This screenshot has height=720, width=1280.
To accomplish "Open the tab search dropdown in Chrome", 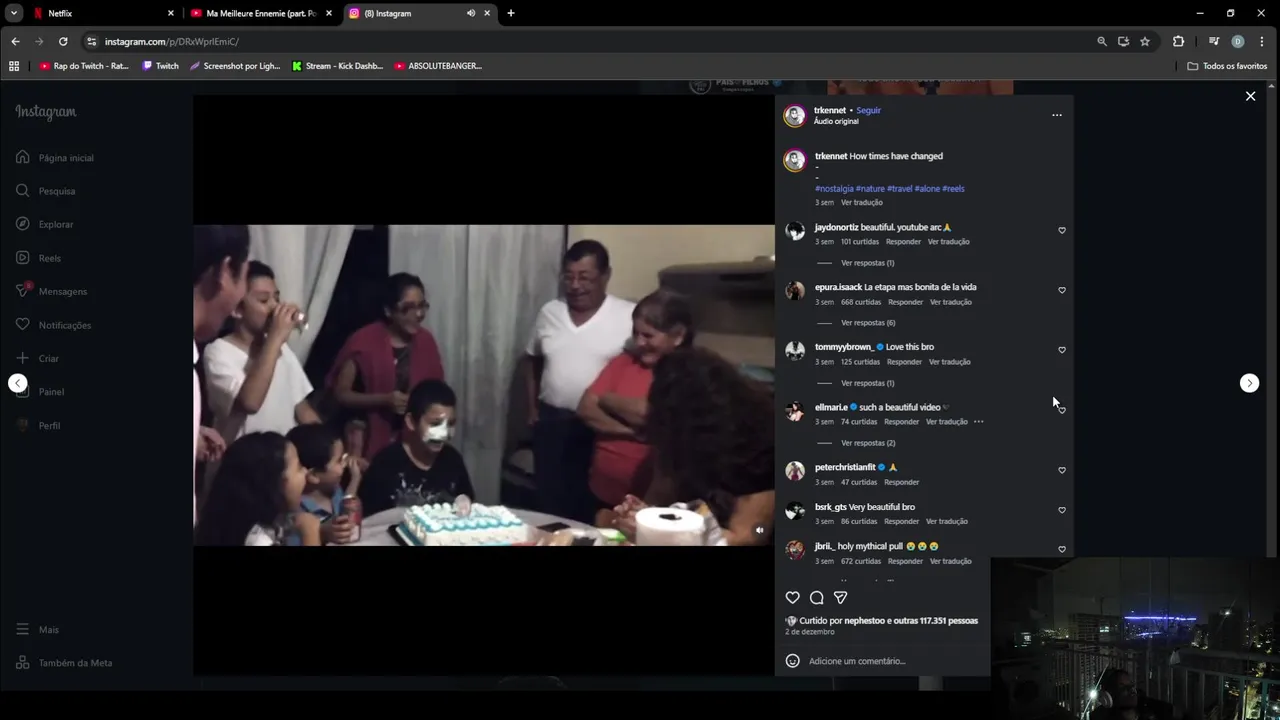I will click(x=14, y=13).
